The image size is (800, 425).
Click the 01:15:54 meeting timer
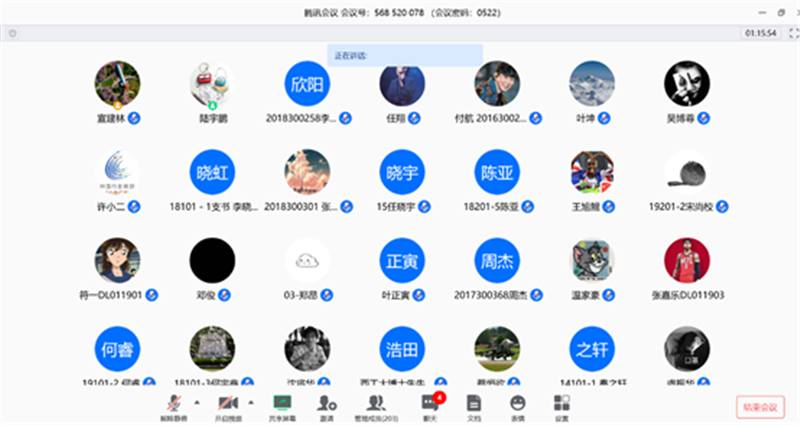(760, 33)
